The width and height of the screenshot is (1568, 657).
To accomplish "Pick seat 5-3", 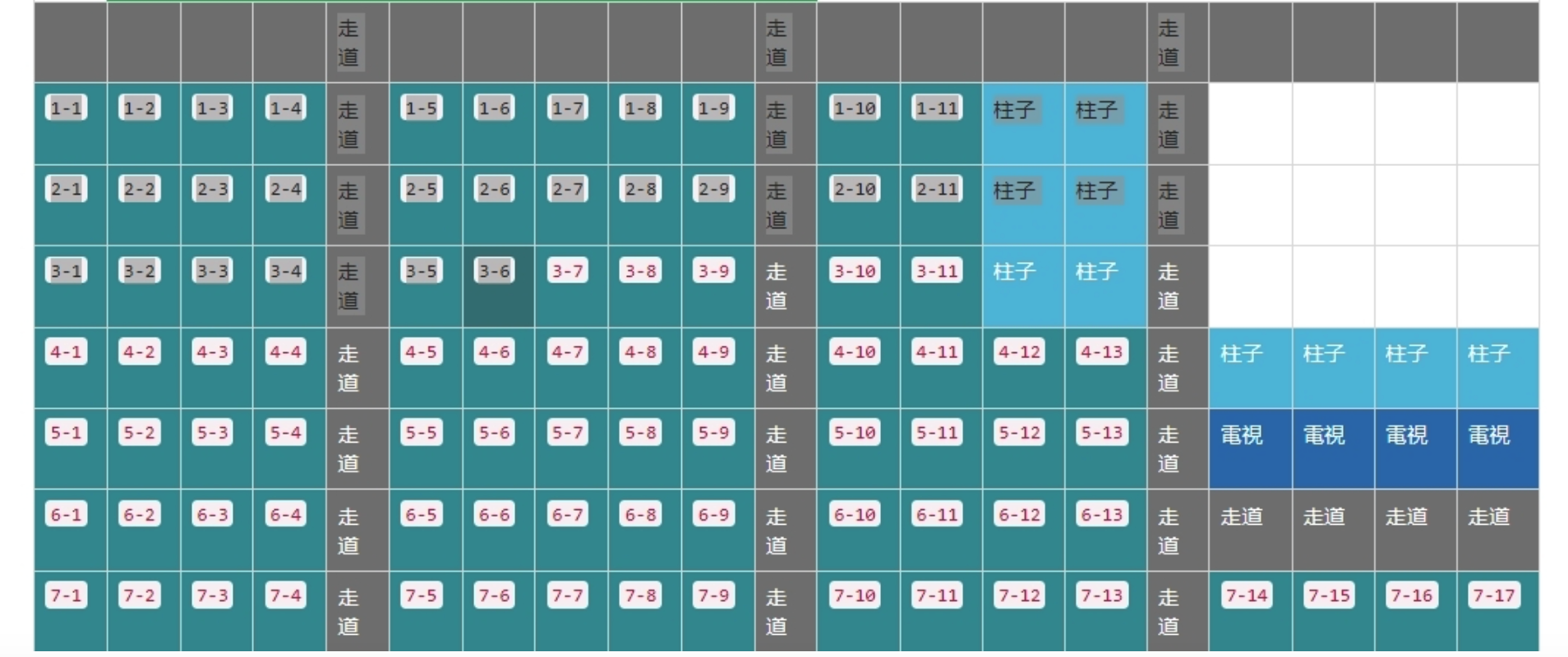I will pos(212,433).
